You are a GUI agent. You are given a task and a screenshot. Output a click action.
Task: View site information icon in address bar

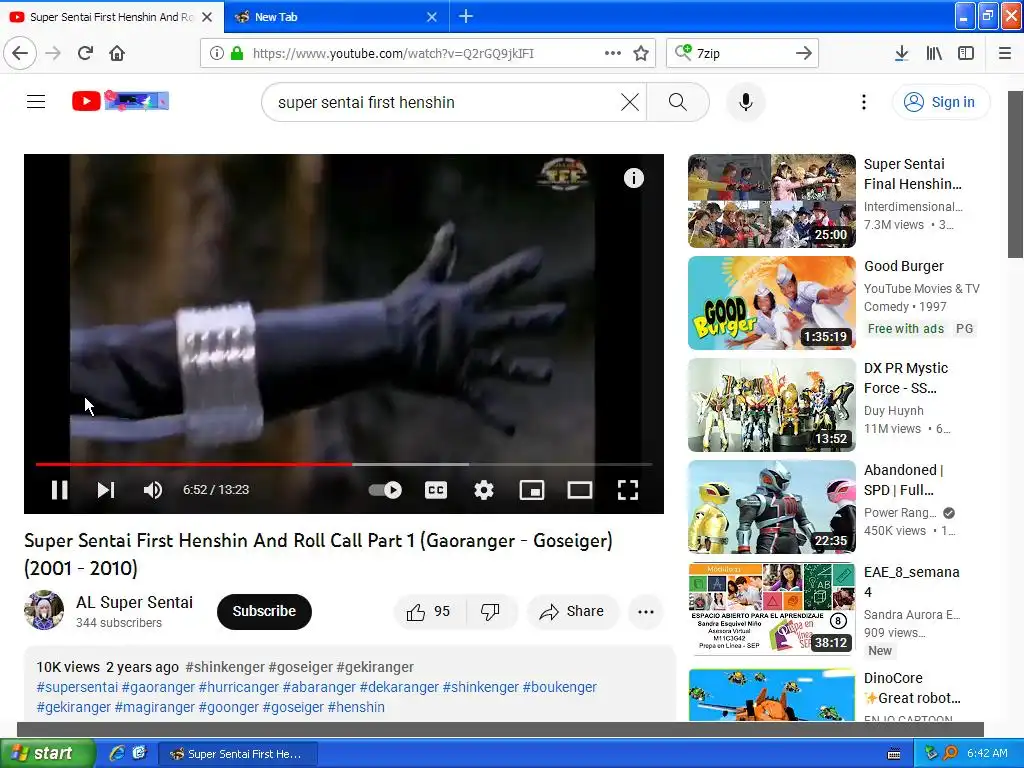(216, 53)
